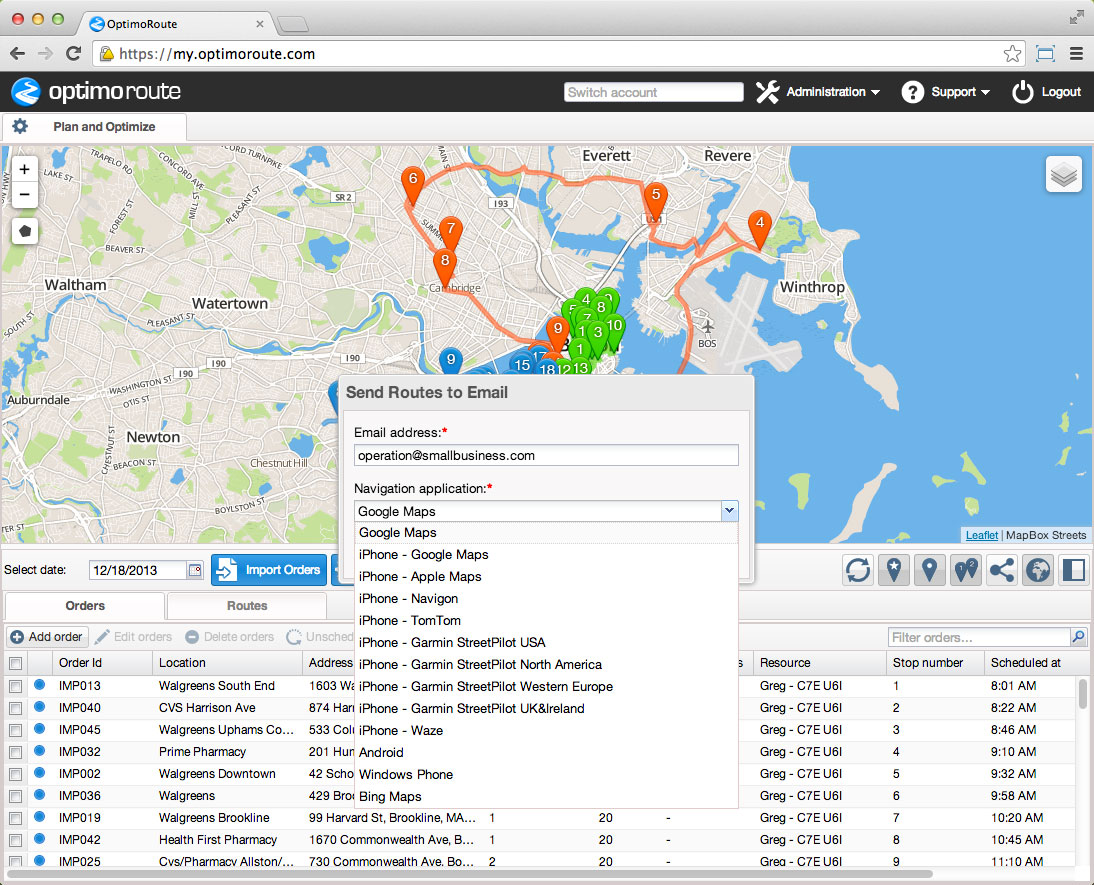Switch to the Orders tab
Viewport: 1094px width, 885px height.
[85, 606]
